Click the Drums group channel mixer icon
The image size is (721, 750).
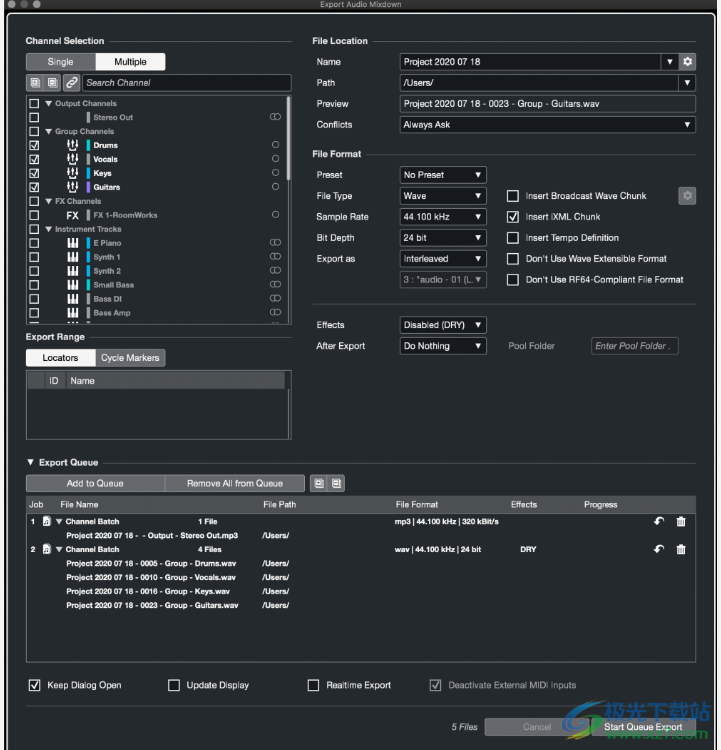pos(72,145)
